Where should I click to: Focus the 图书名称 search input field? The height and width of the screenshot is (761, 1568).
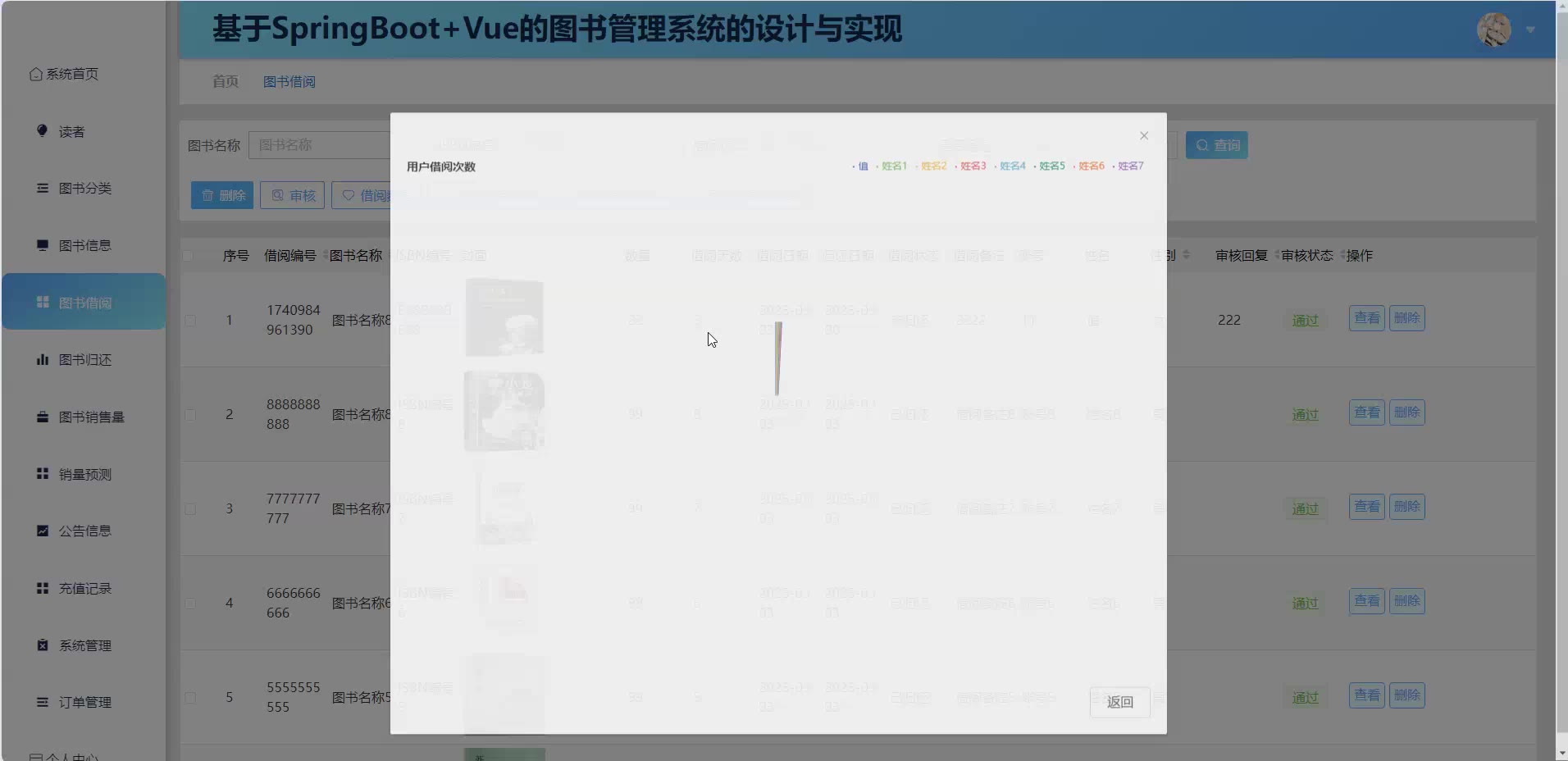pos(320,145)
